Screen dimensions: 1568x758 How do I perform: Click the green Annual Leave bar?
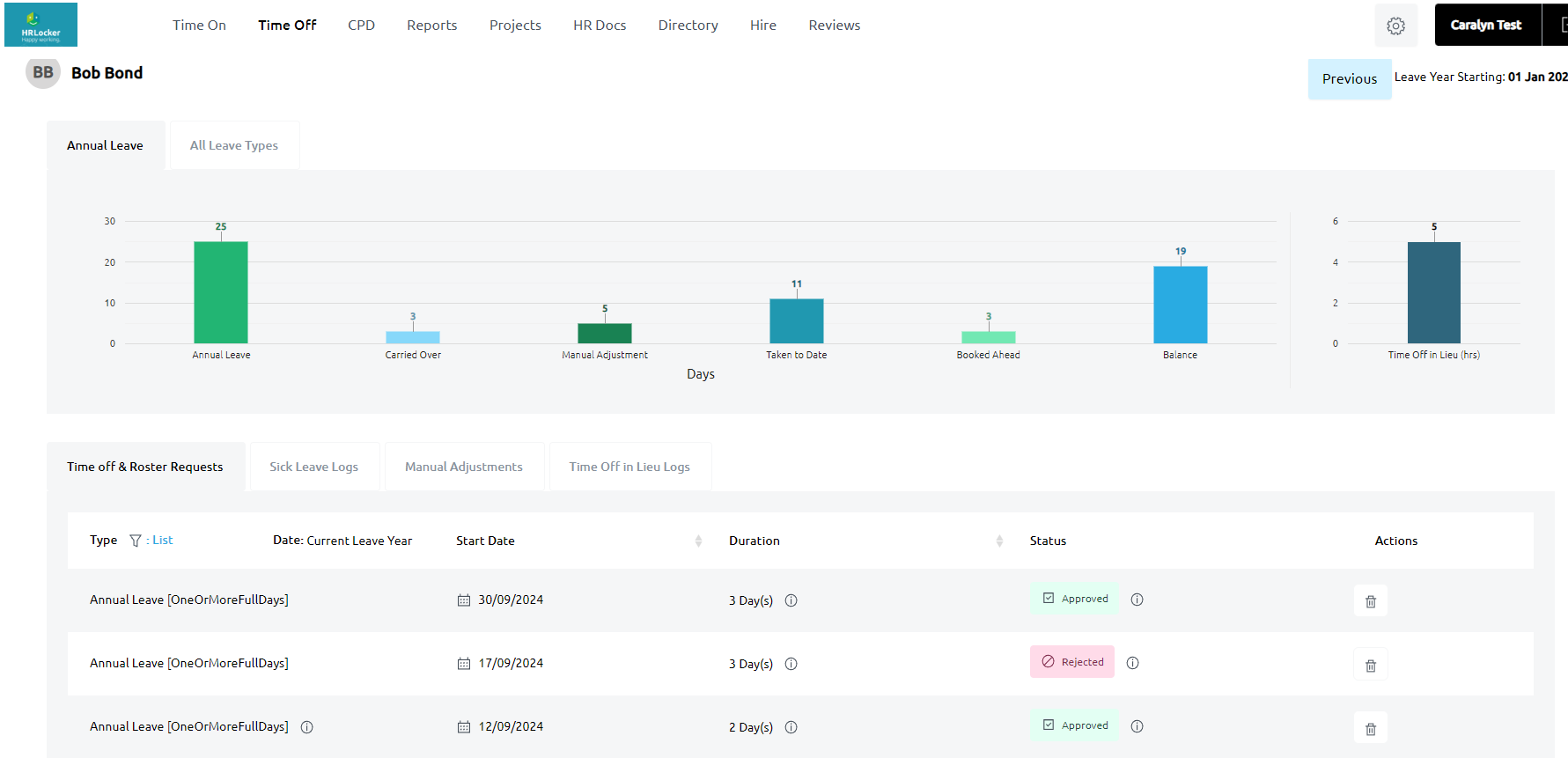click(x=221, y=292)
